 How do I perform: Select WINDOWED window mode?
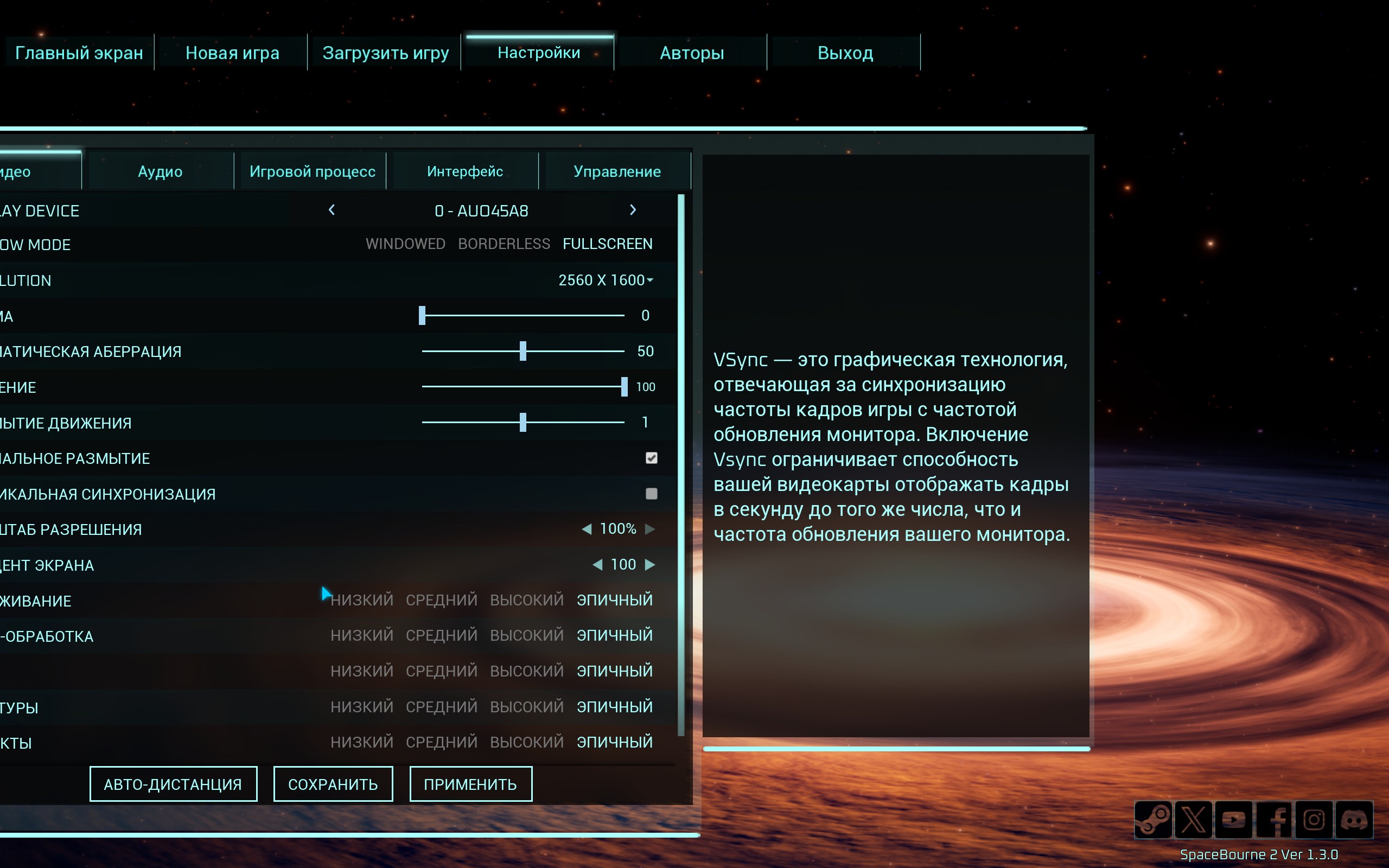[x=405, y=244]
